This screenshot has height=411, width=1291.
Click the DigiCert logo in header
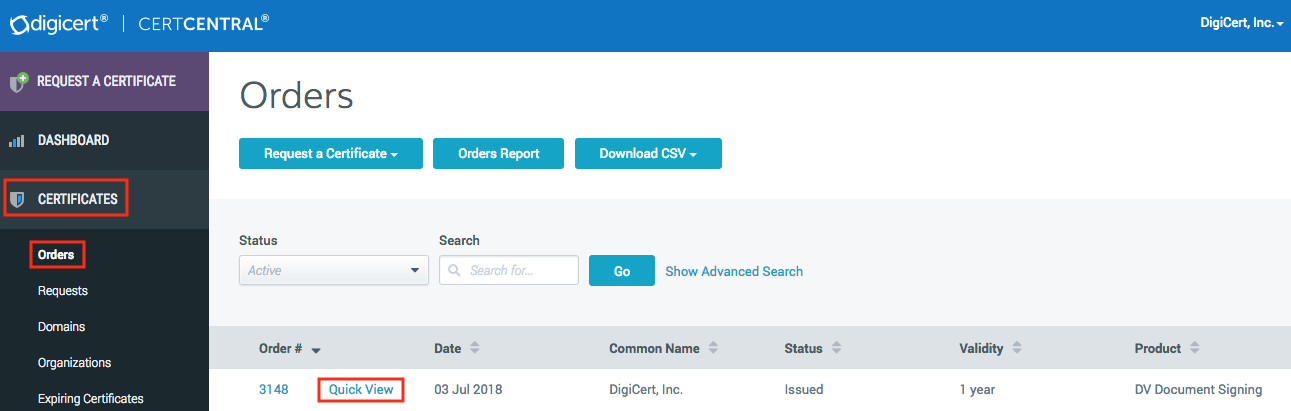(58, 23)
